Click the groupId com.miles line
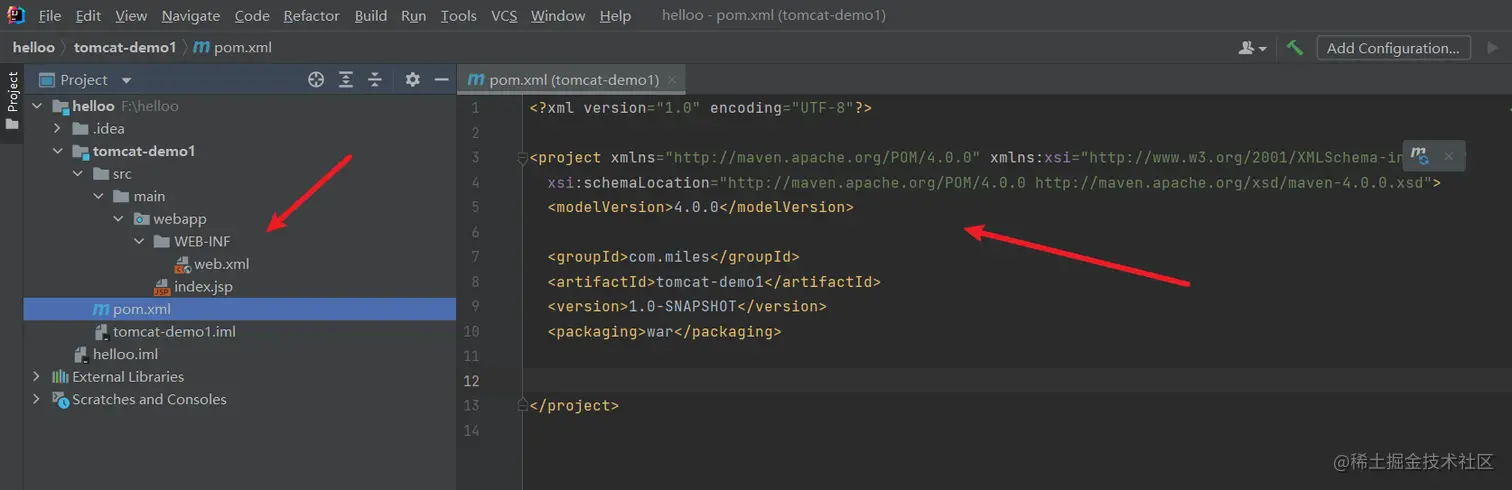The height and width of the screenshot is (490, 1512). click(673, 257)
